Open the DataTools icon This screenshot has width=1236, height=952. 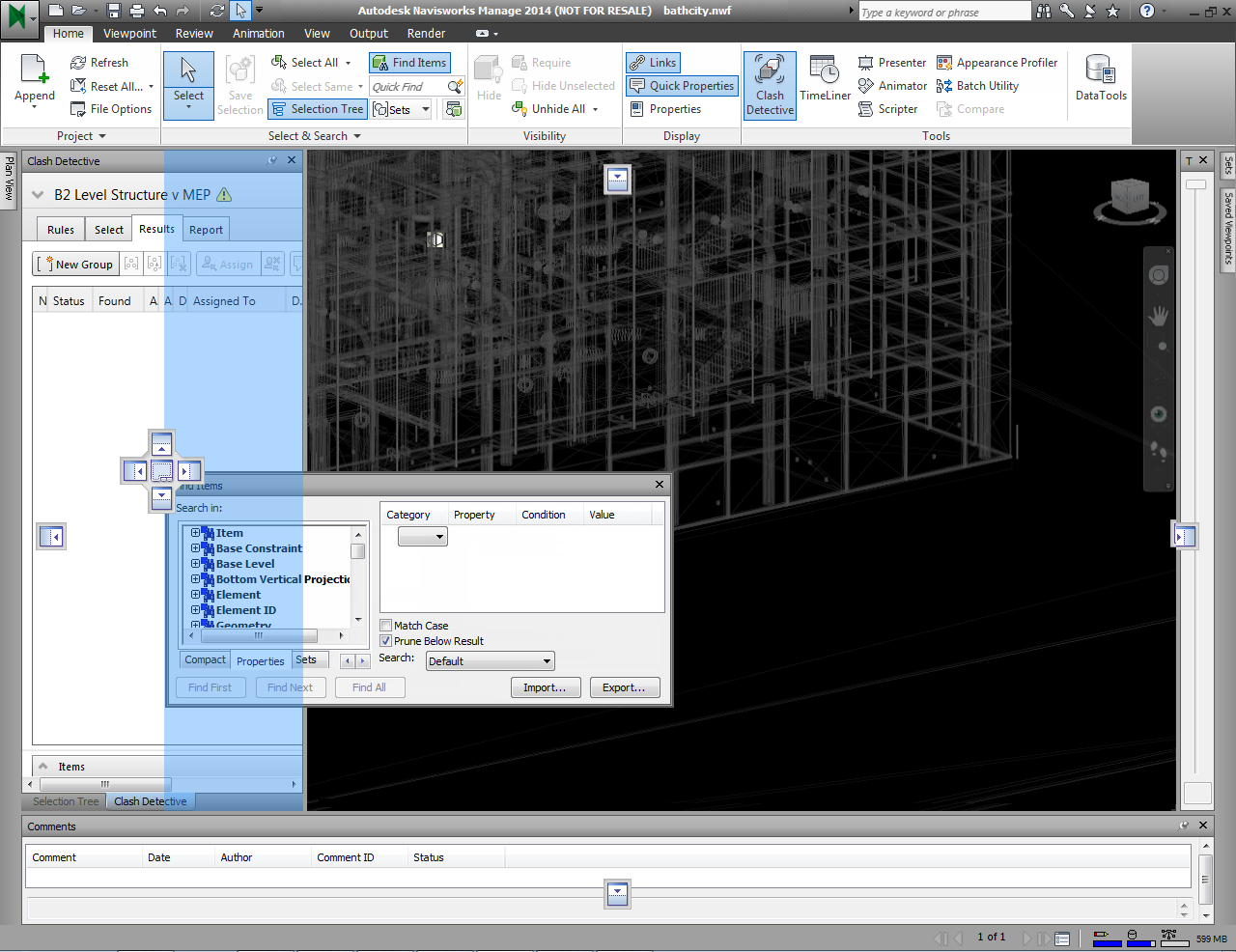[1101, 79]
